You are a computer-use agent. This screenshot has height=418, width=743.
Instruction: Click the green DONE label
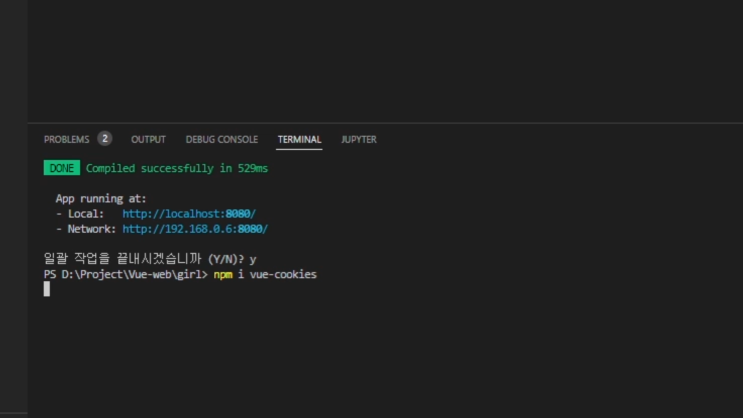(62, 168)
